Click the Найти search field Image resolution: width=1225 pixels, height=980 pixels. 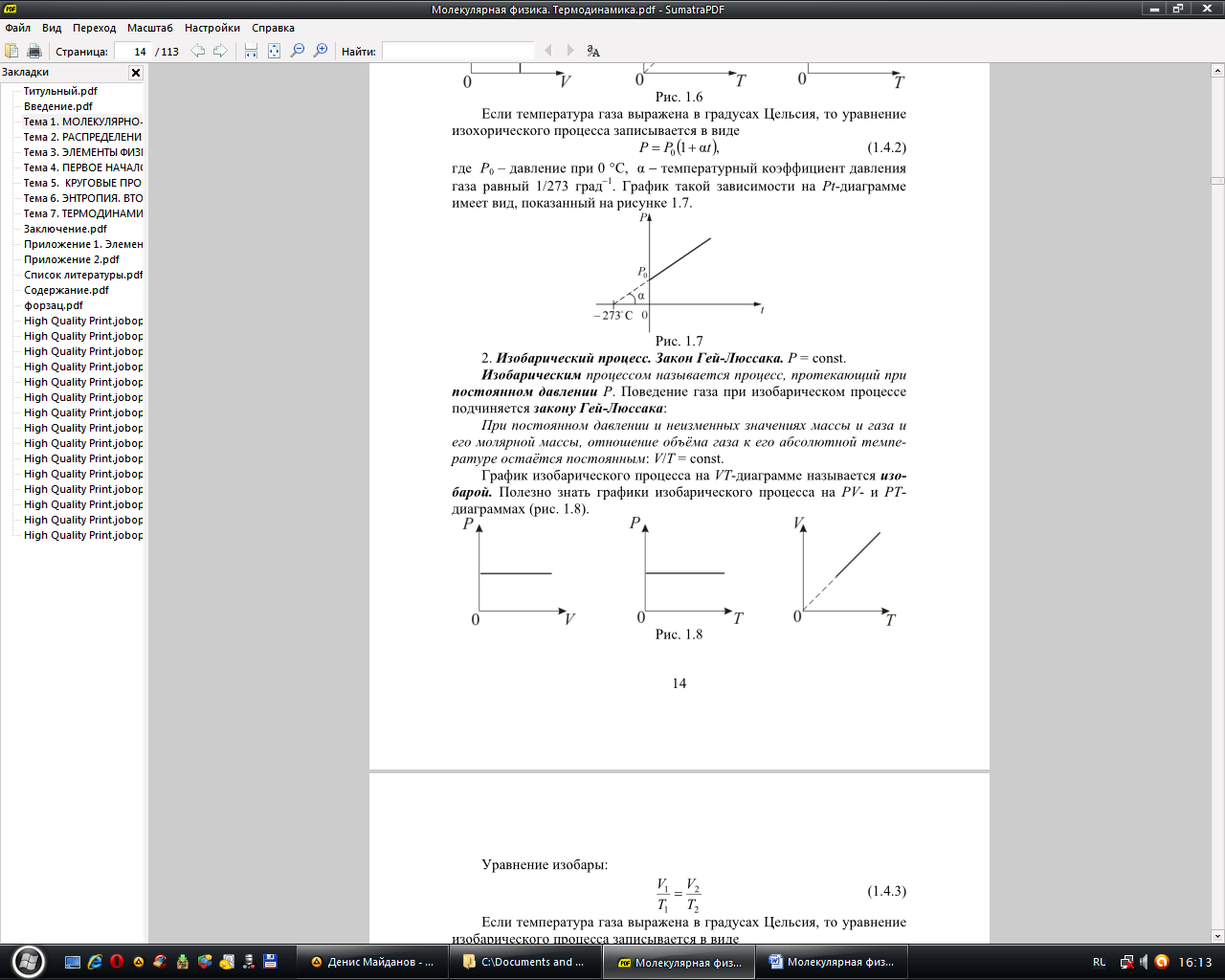457,51
